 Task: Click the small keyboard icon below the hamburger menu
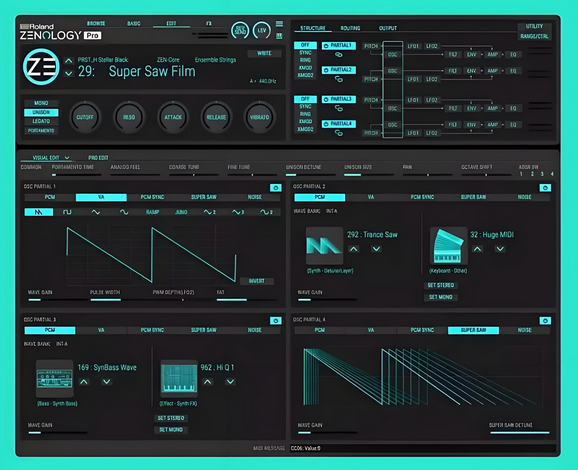[x=279, y=36]
